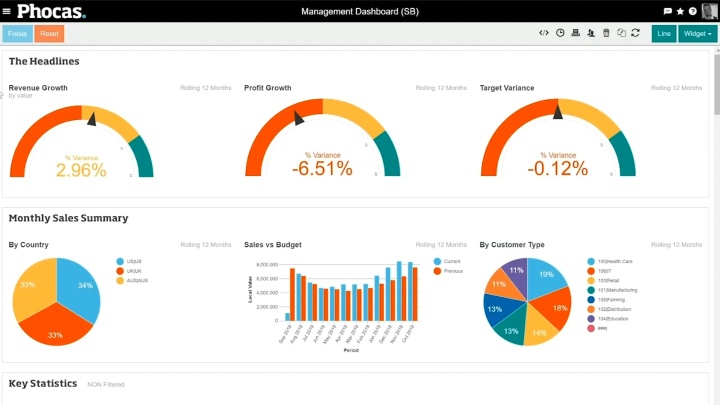Open the Widget dropdown
This screenshot has height=405, width=720.
click(698, 34)
